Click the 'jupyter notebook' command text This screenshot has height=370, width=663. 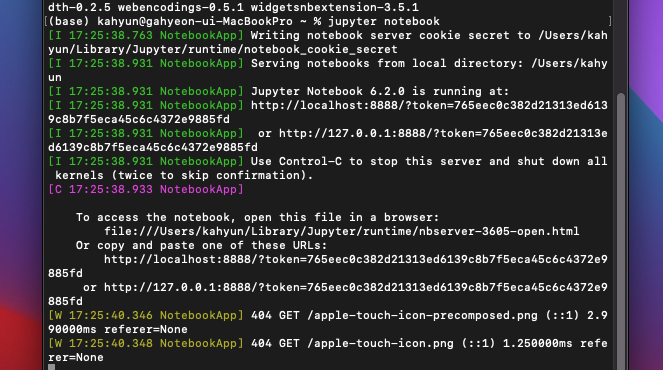(x=384, y=21)
